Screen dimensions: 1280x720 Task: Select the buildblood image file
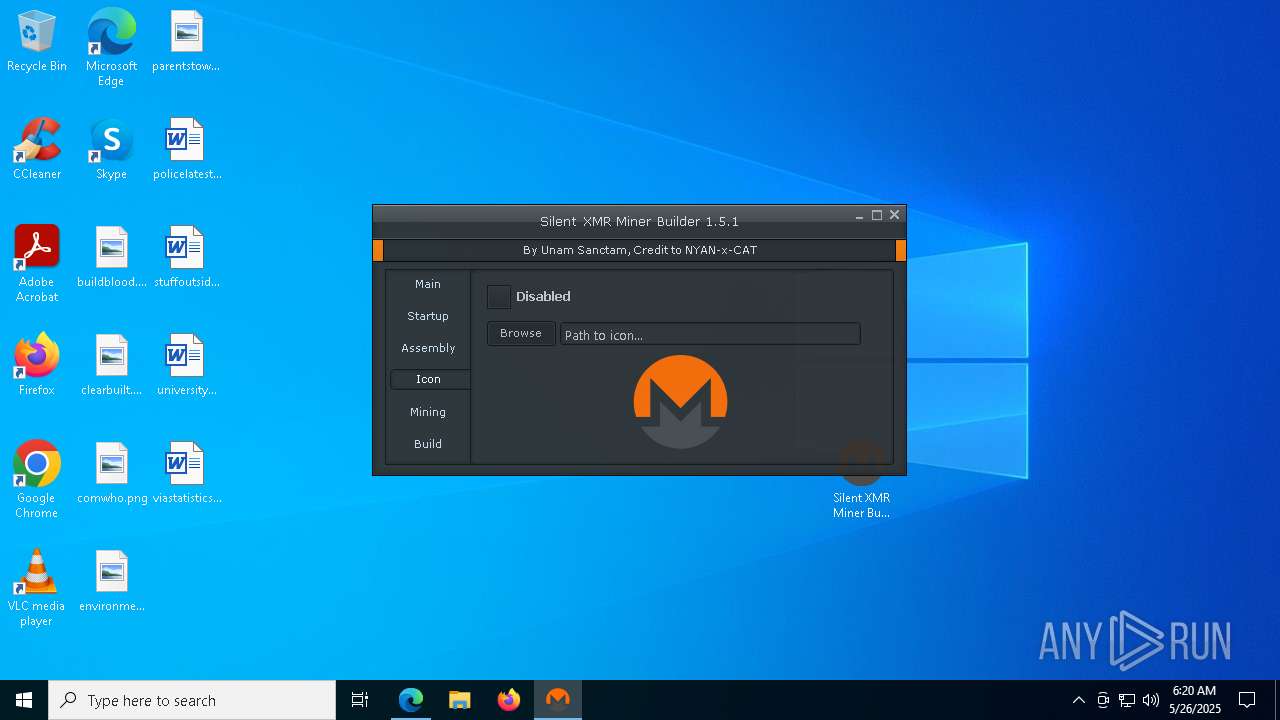click(x=111, y=258)
